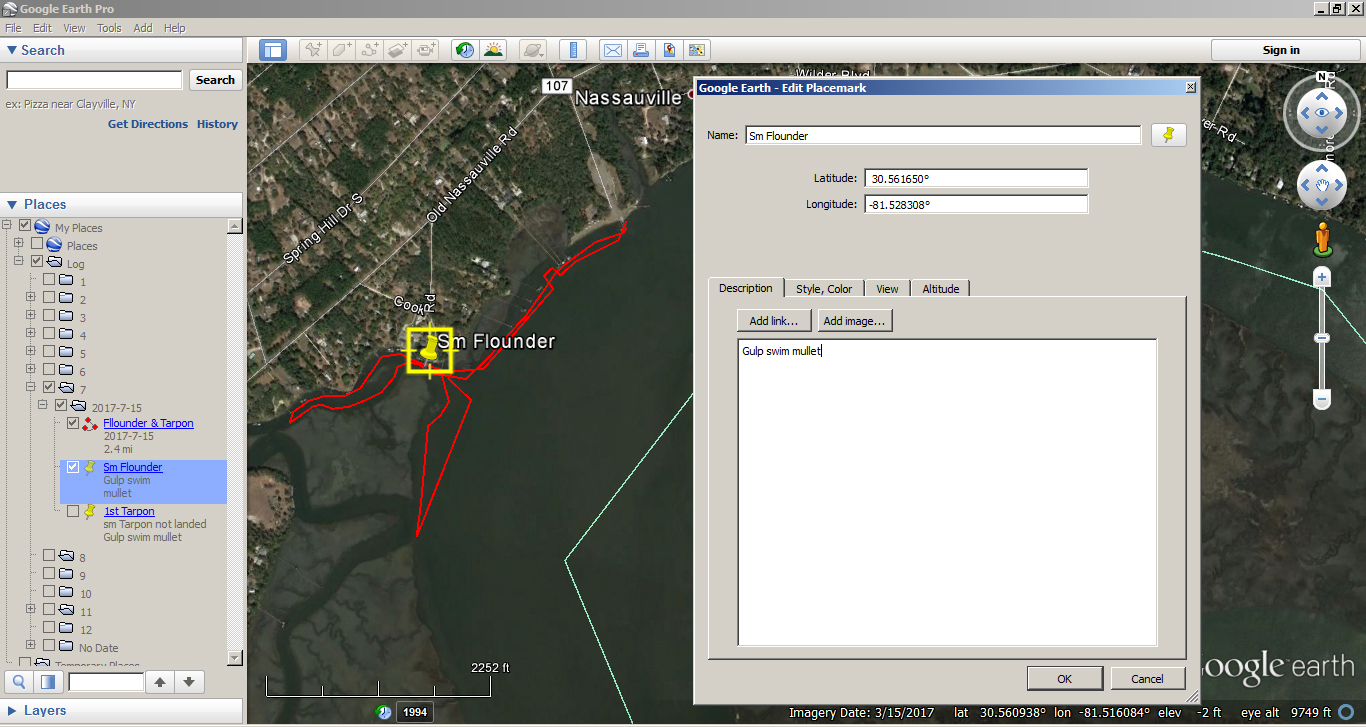Collapse folder 7 in the tree
Viewport: 1366px width, 727px height.
click(x=31, y=388)
